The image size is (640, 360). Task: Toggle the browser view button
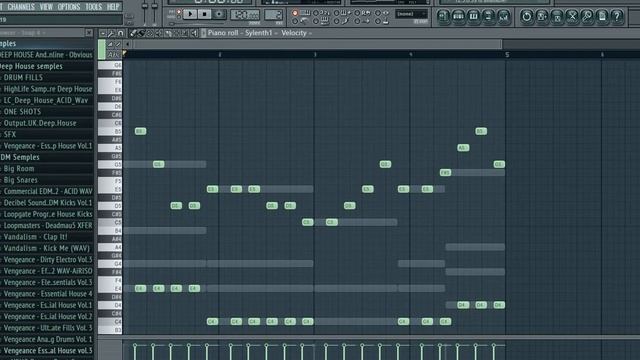tap(488, 16)
